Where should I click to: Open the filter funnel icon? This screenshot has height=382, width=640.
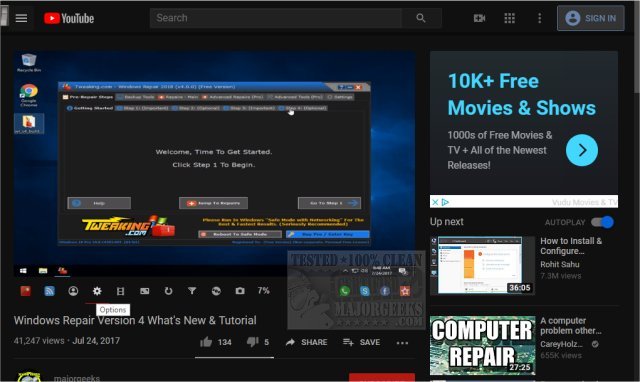tap(192, 291)
